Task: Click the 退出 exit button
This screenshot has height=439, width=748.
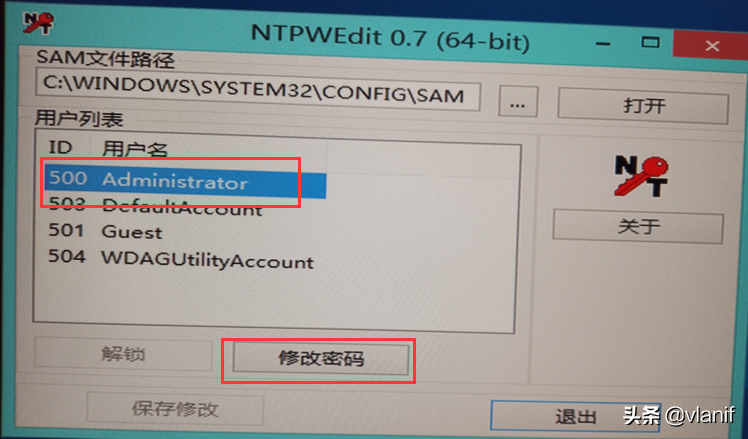Action: coord(575,416)
